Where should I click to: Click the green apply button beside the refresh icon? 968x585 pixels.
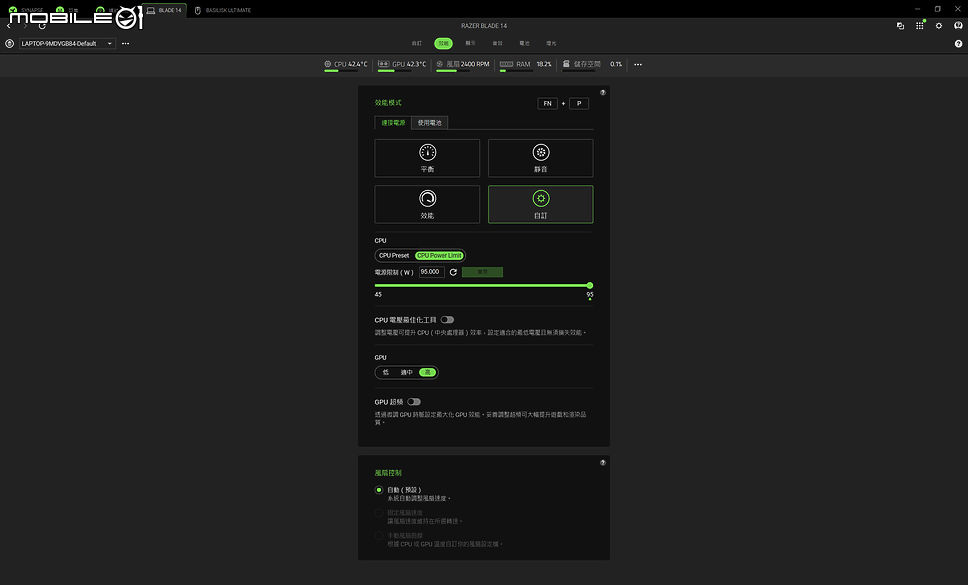tap(482, 272)
